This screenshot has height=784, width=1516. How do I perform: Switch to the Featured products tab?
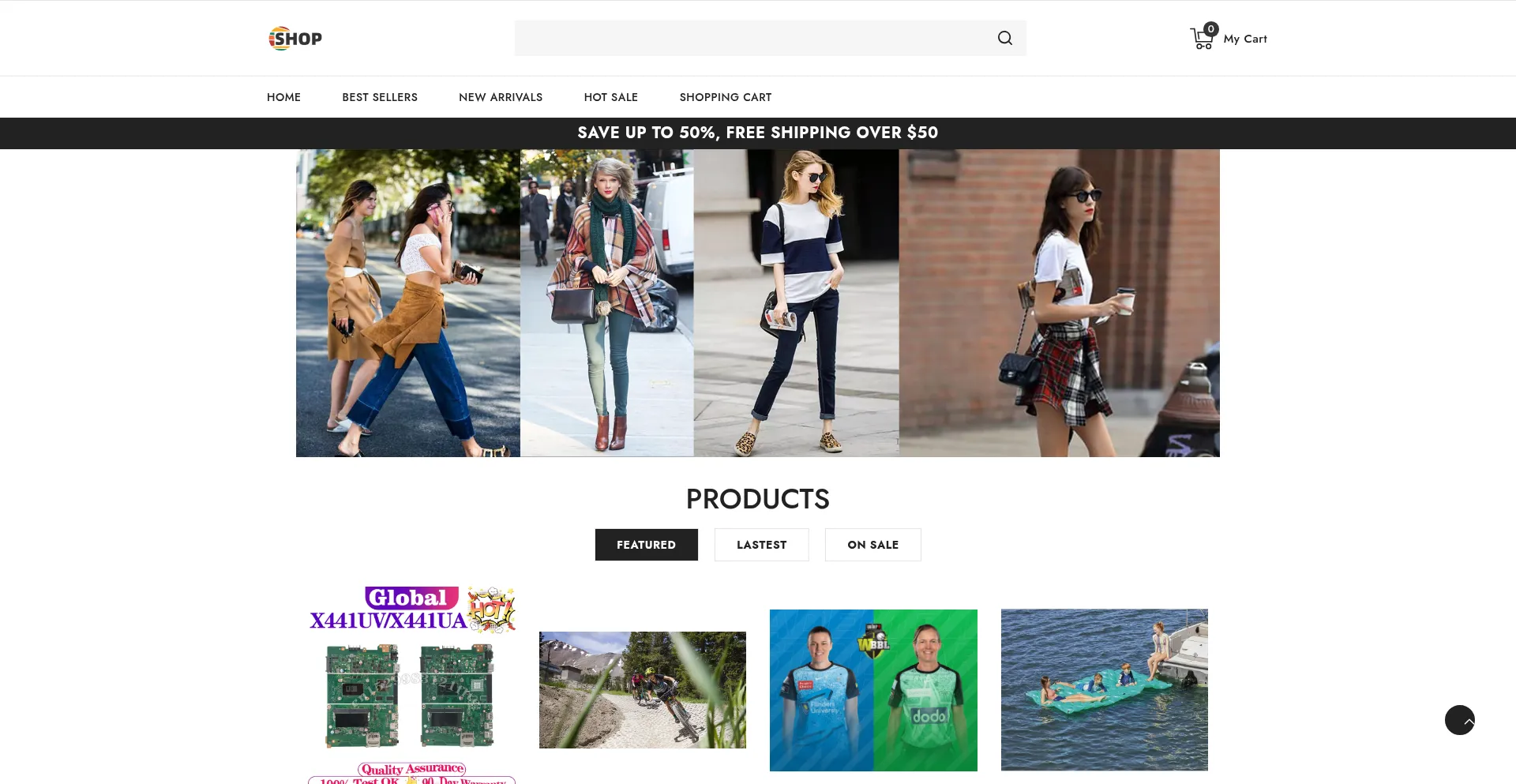pos(646,545)
